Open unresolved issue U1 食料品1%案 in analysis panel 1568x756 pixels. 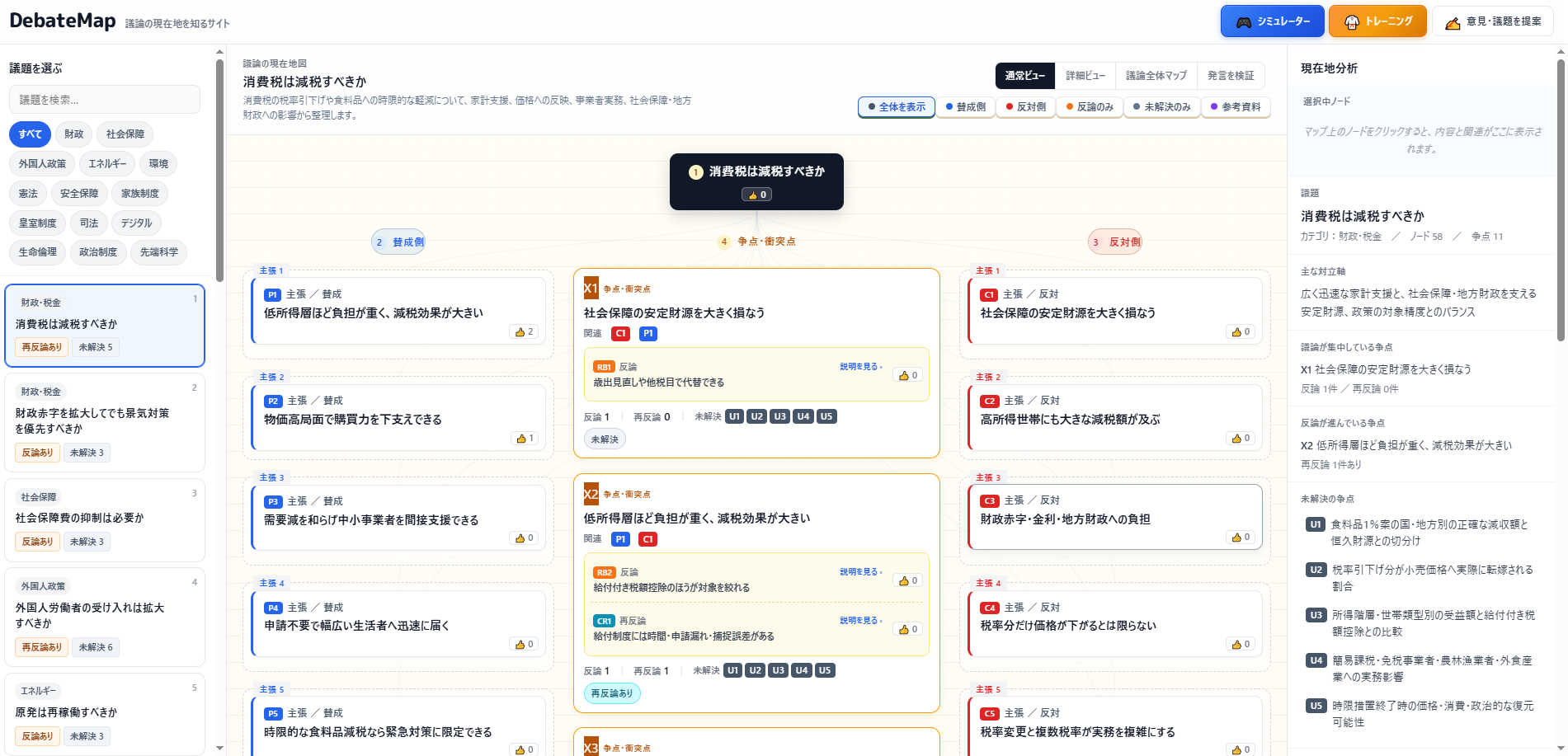tap(1420, 533)
